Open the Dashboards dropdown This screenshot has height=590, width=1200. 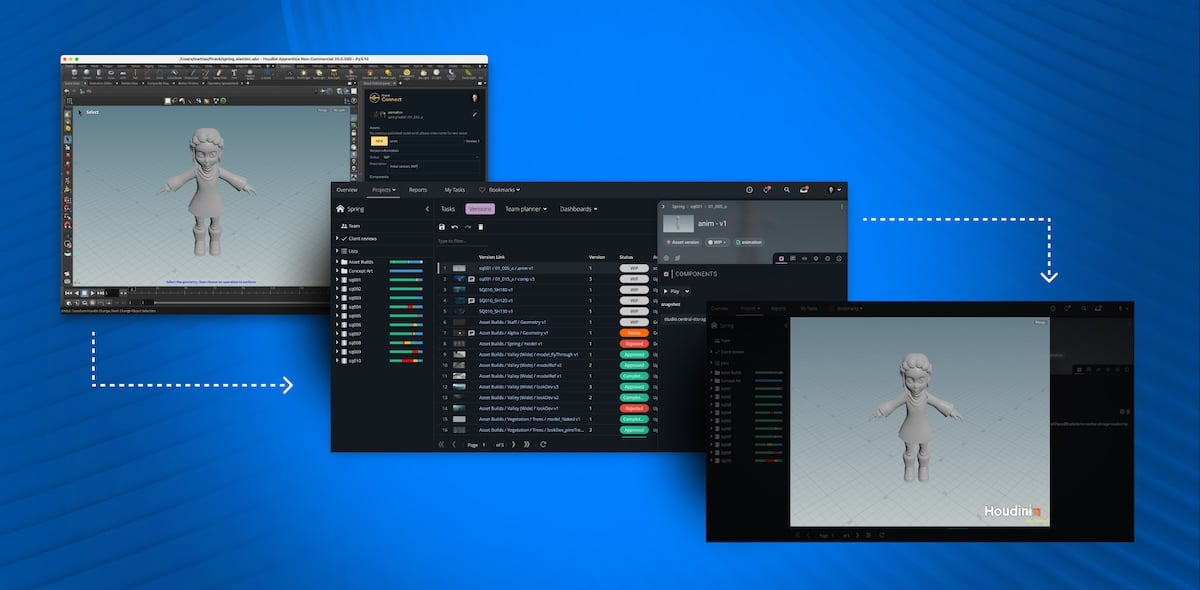(578, 209)
